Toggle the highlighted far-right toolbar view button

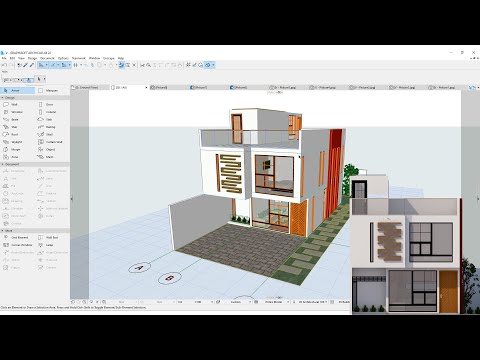[x=208, y=65]
